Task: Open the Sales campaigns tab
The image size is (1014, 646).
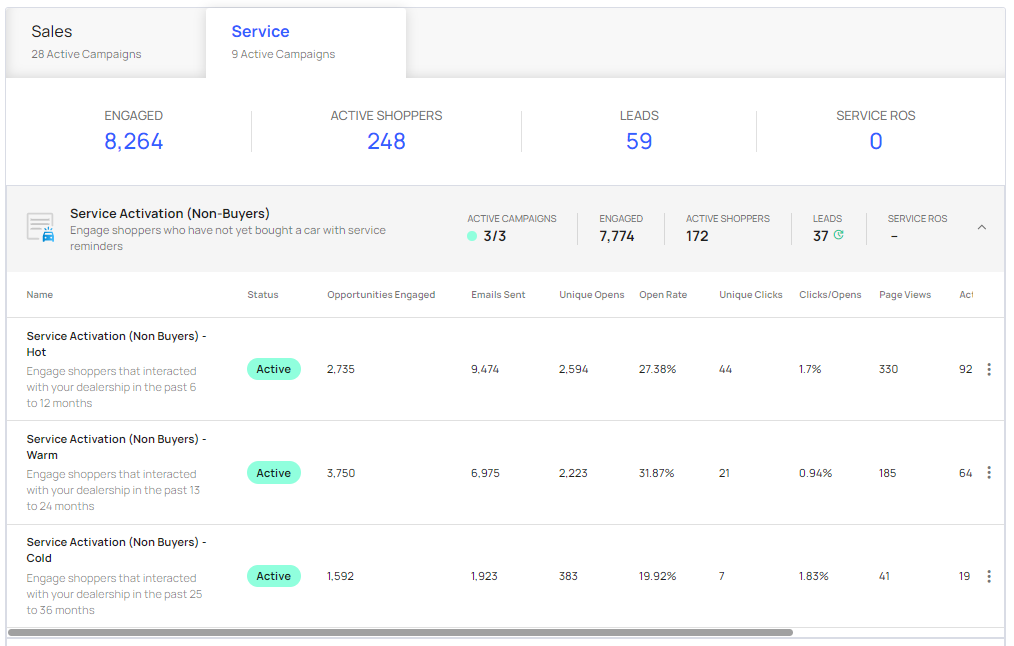Action: click(x=86, y=41)
